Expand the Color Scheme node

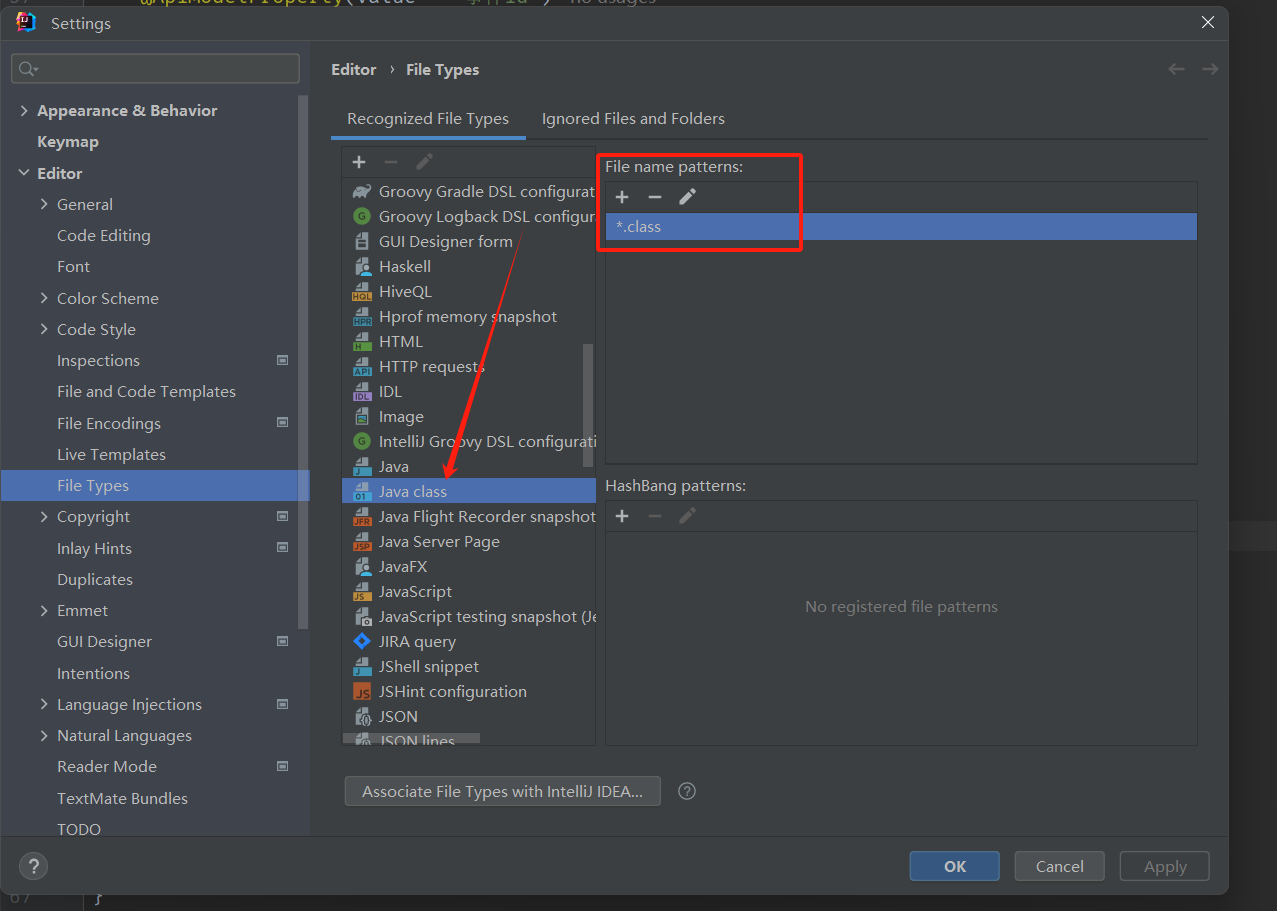[44, 298]
